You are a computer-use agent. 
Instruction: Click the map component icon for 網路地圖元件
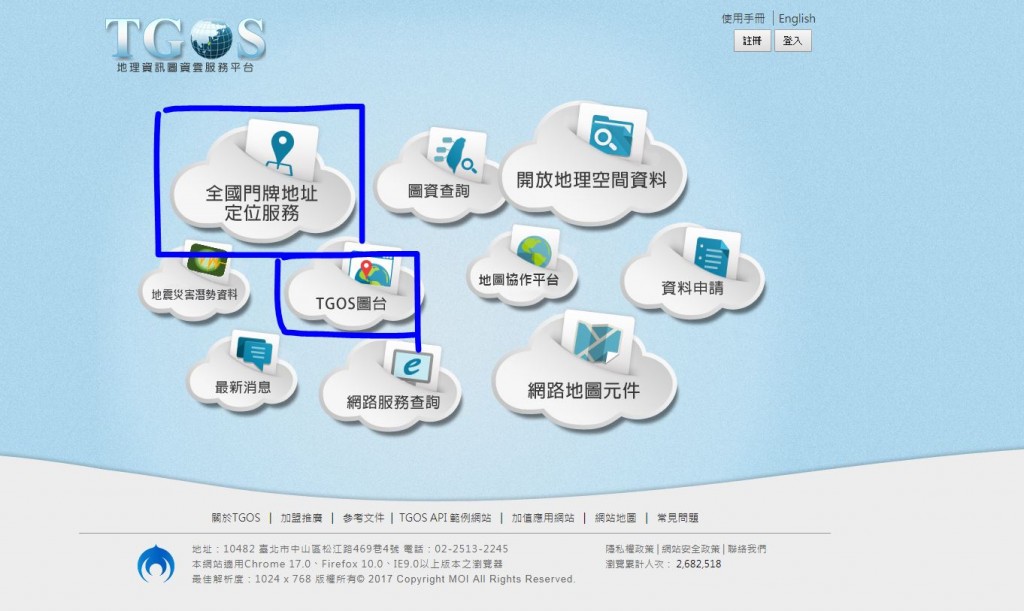pos(598,343)
